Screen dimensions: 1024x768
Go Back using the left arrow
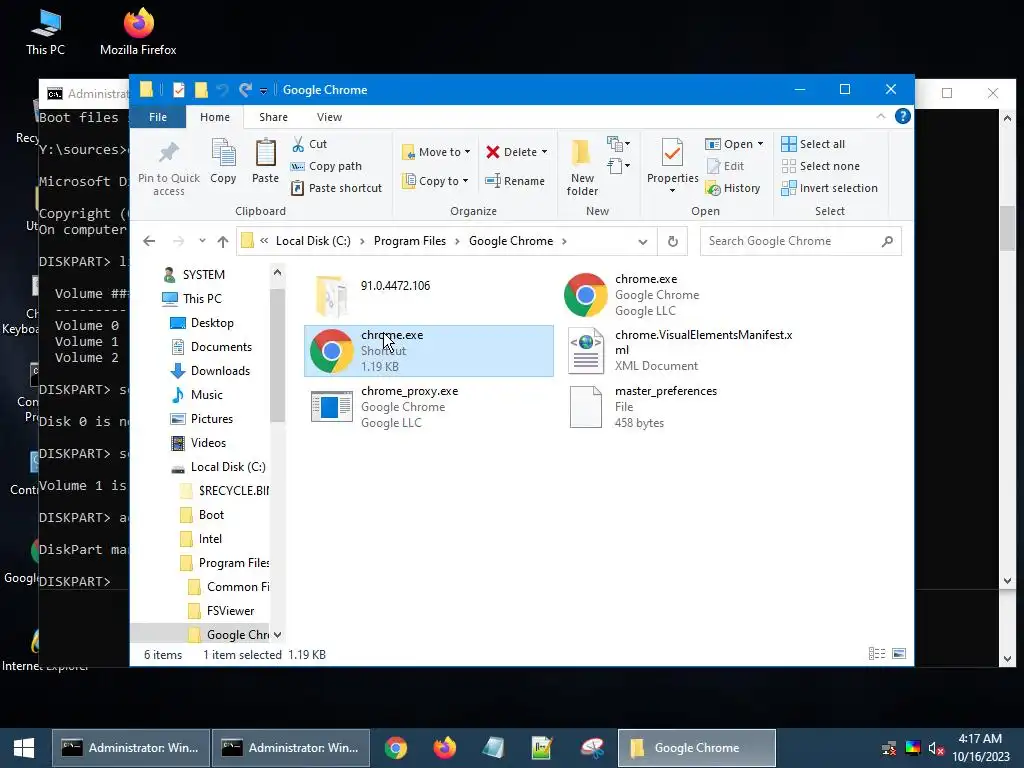(149, 241)
